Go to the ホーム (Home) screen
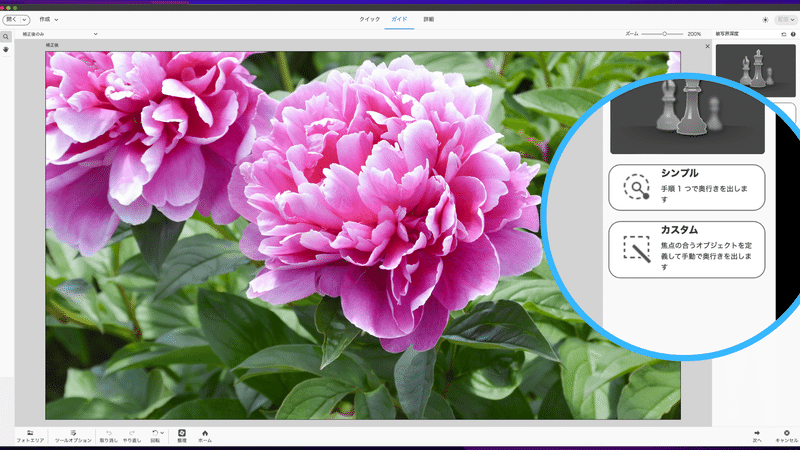The height and width of the screenshot is (450, 800). pyautogui.click(x=205, y=436)
